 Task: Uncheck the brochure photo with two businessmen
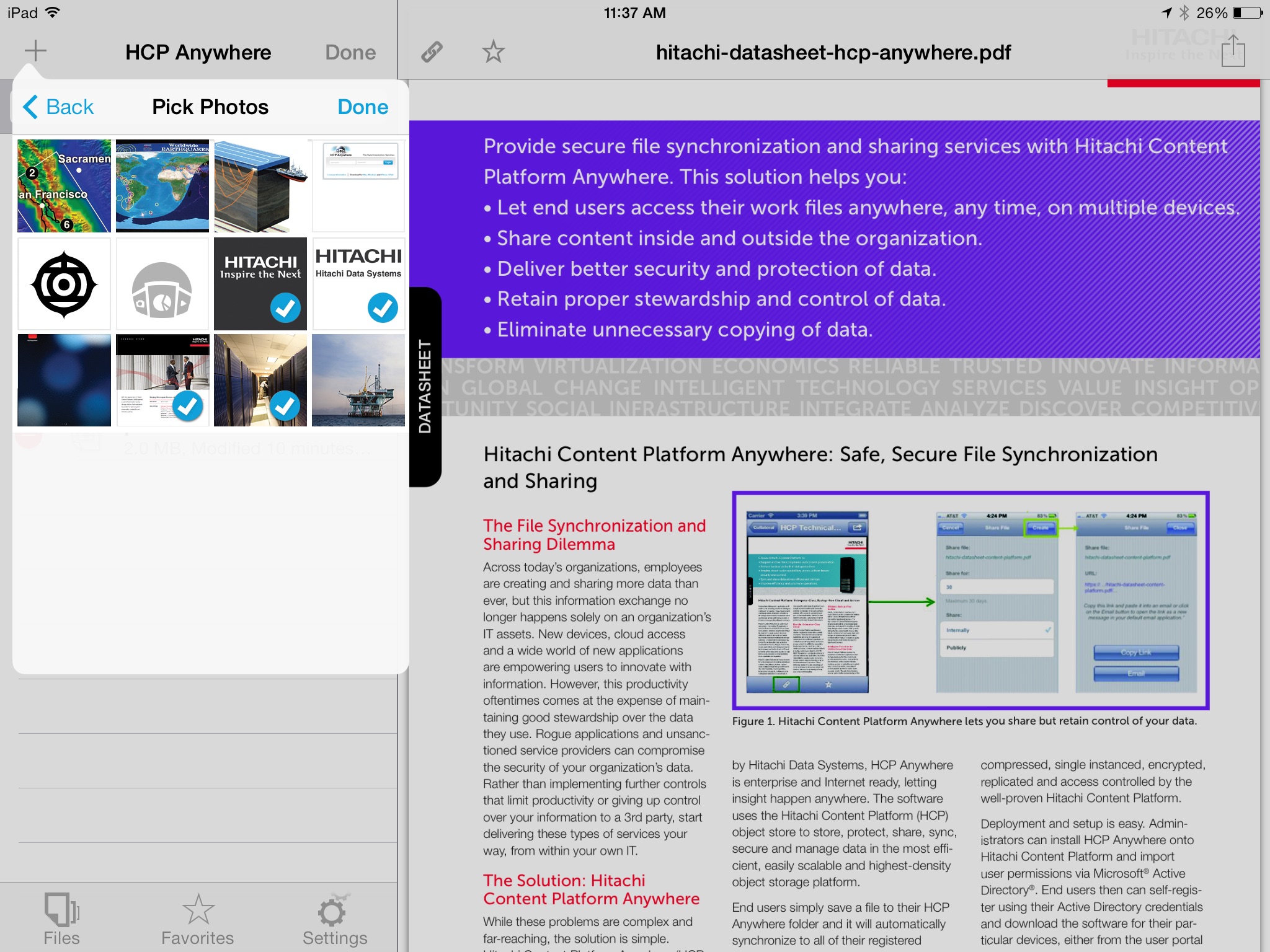pos(162,381)
